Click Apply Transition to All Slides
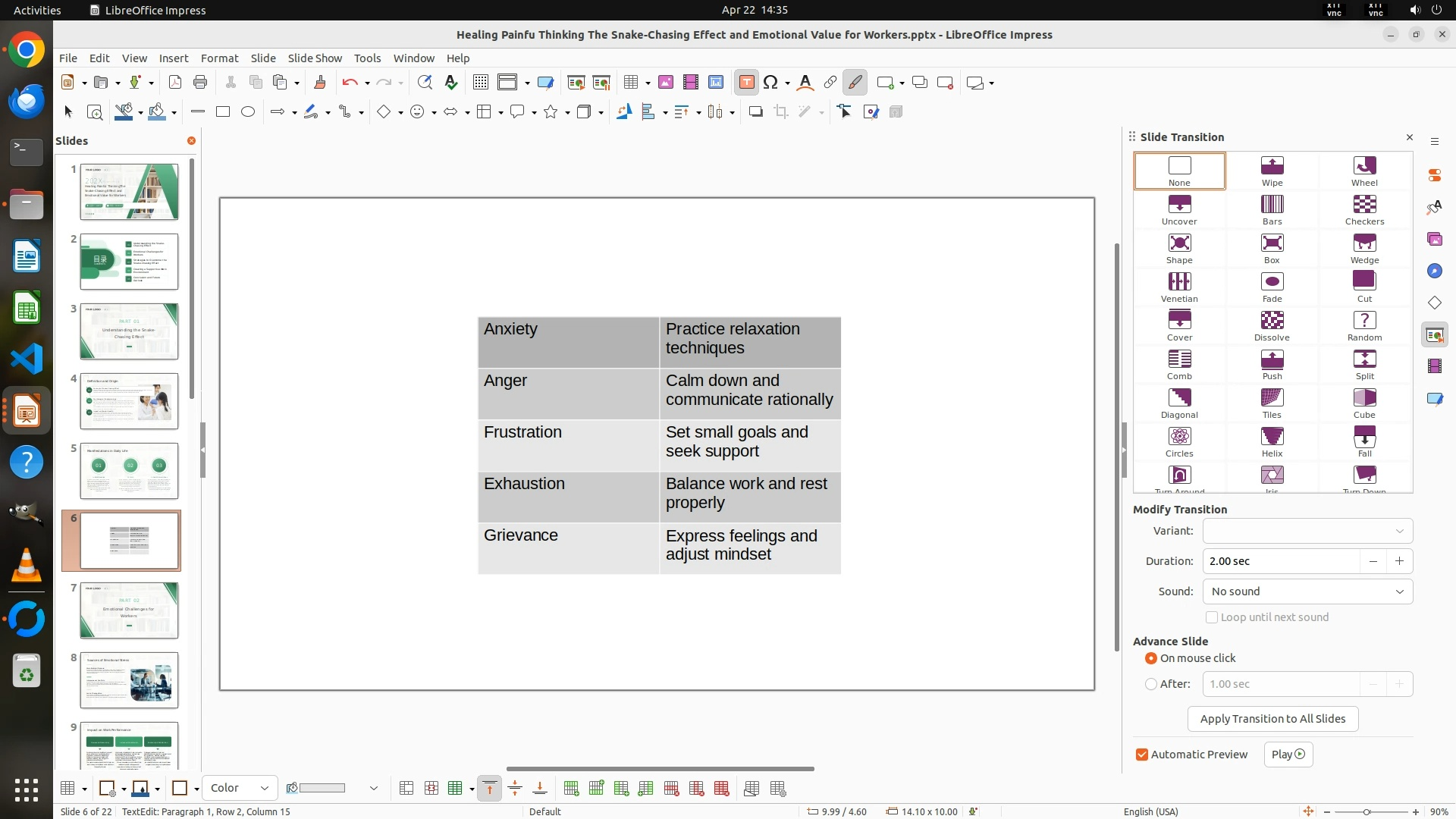Screen dimensions: 1456x819 coord(1272,719)
